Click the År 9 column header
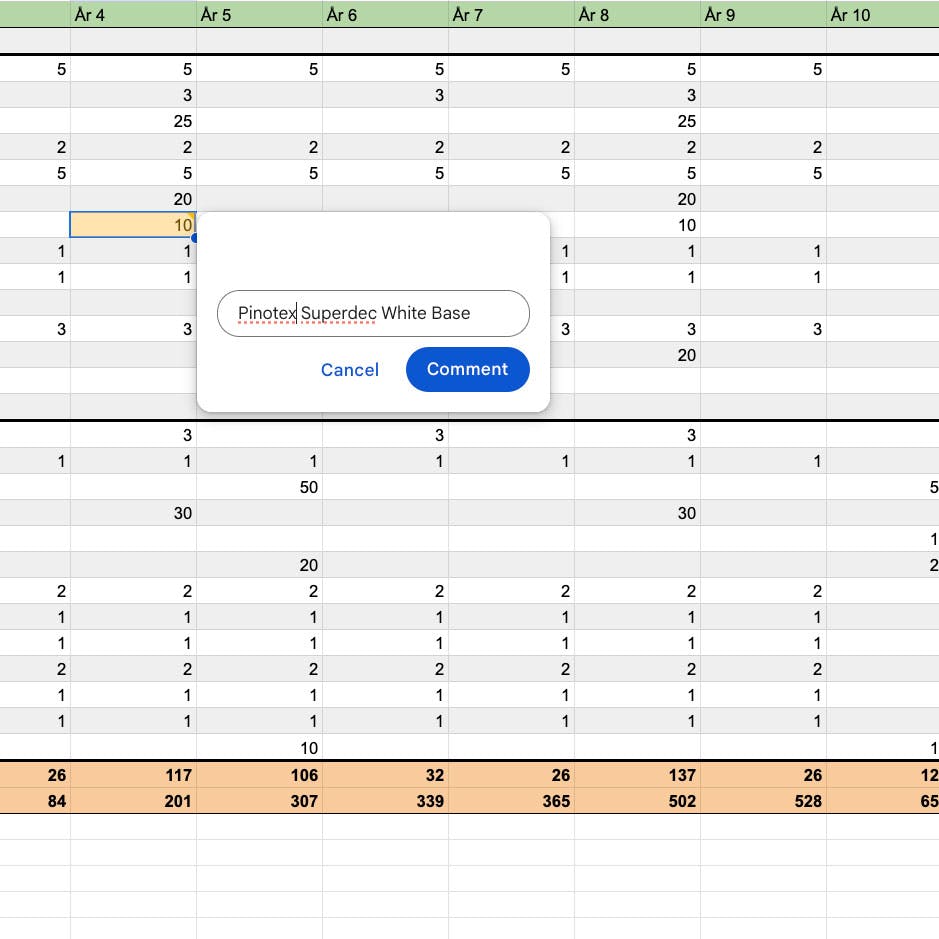The height and width of the screenshot is (939, 939). coord(763,15)
